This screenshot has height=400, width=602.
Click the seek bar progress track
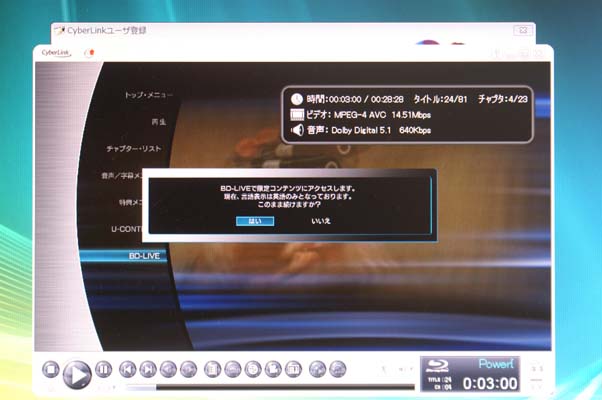(x=271, y=388)
